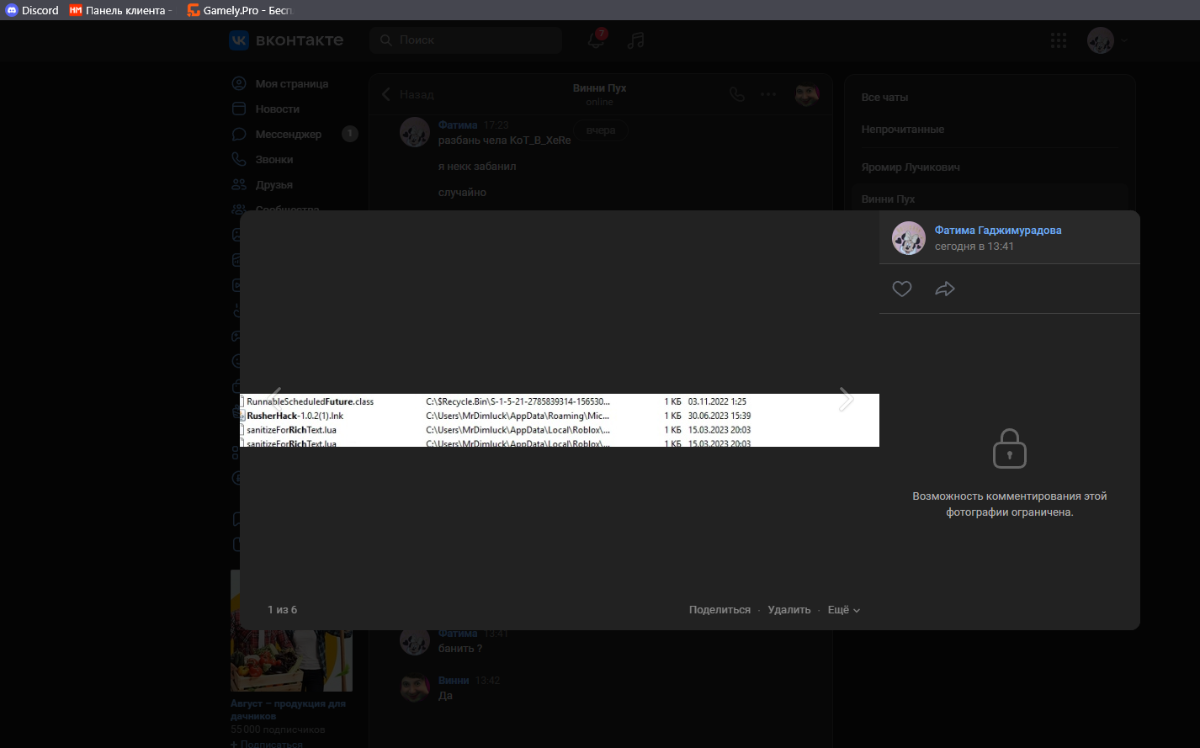Open the VK services grid icon
This screenshot has height=748, width=1200.
tap(1058, 41)
